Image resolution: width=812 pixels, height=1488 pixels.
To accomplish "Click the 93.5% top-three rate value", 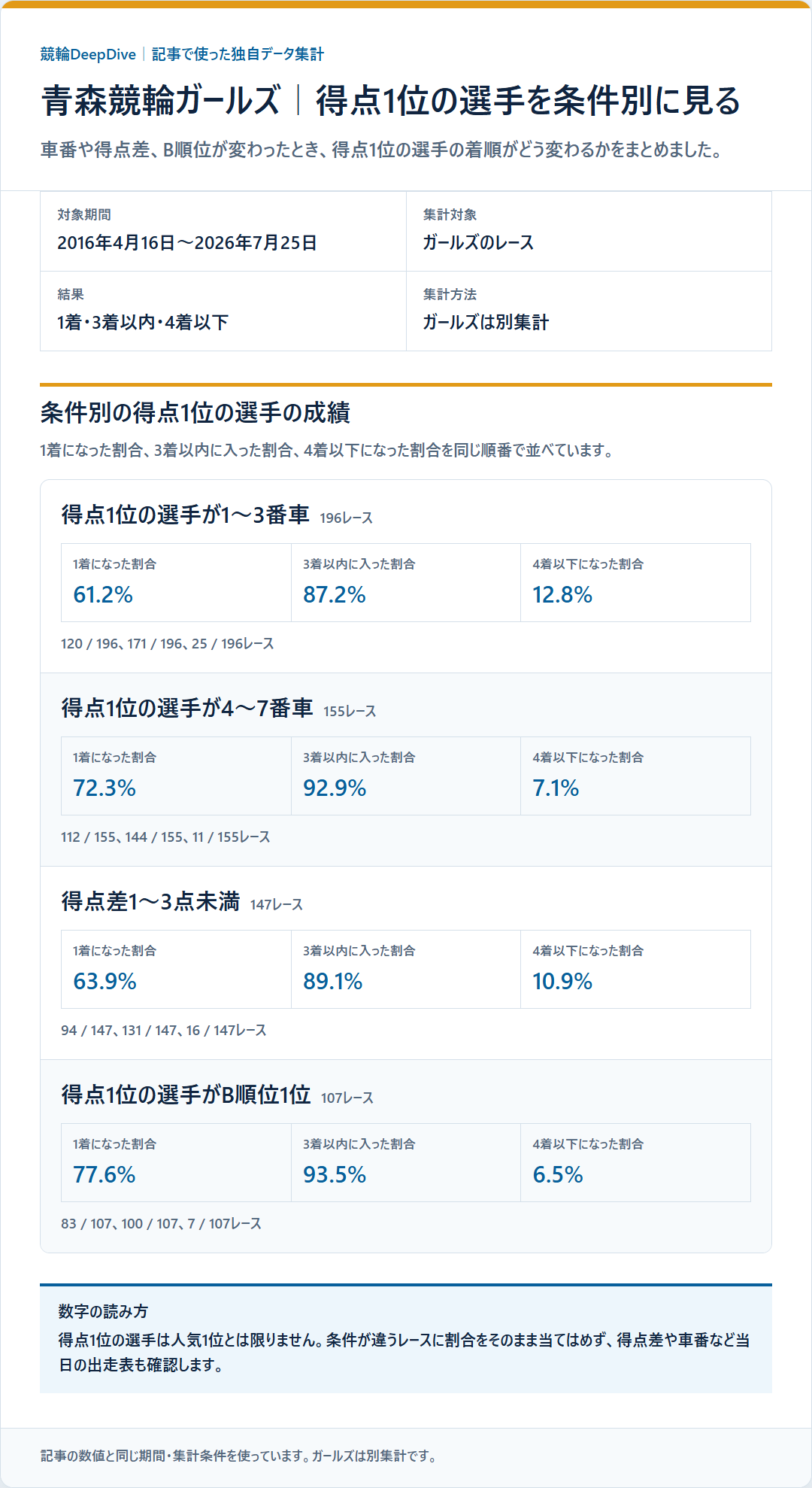I will click(x=335, y=1175).
